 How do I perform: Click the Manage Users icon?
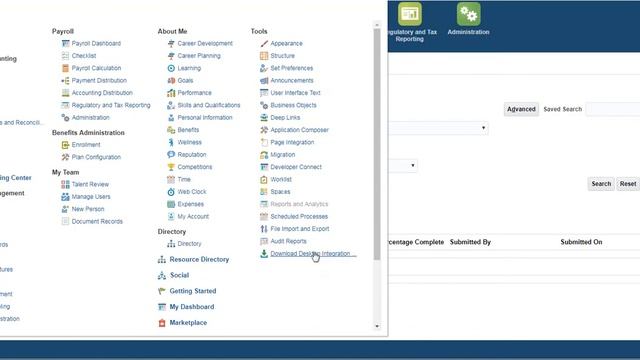65,197
